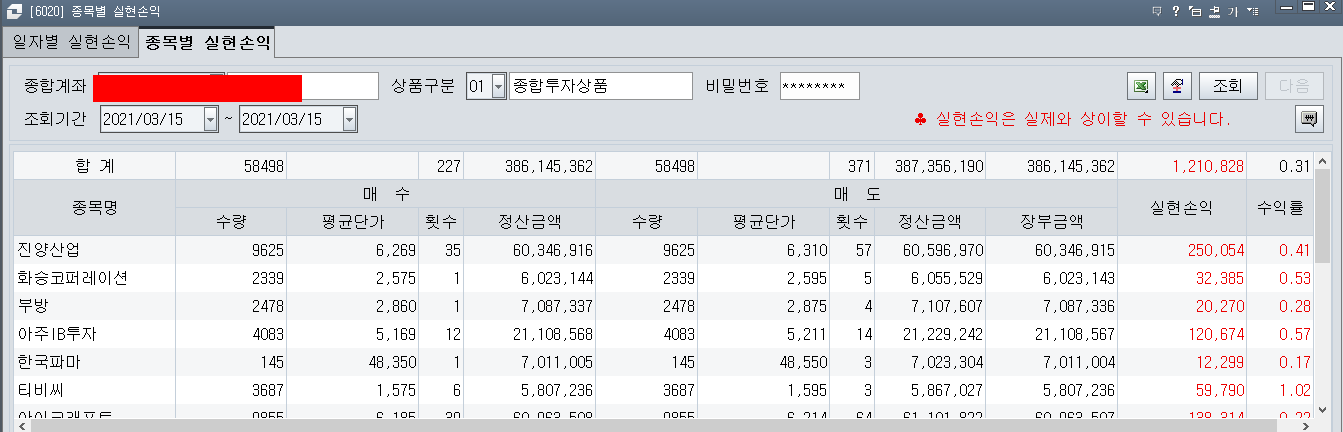Export the table to Excel

(x=1140, y=86)
